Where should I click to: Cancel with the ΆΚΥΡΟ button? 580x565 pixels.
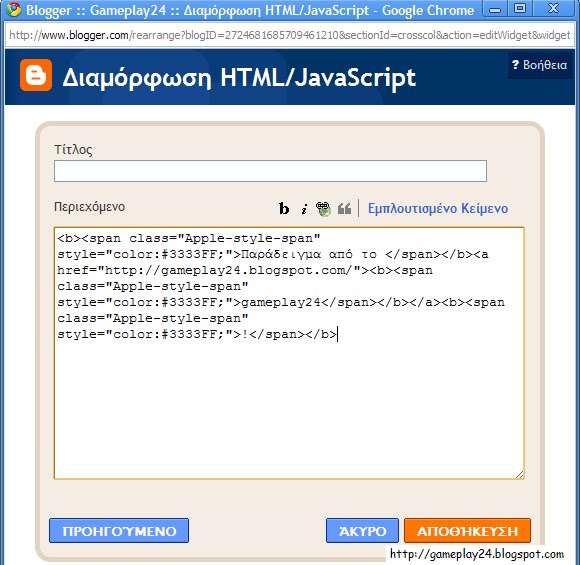(362, 531)
